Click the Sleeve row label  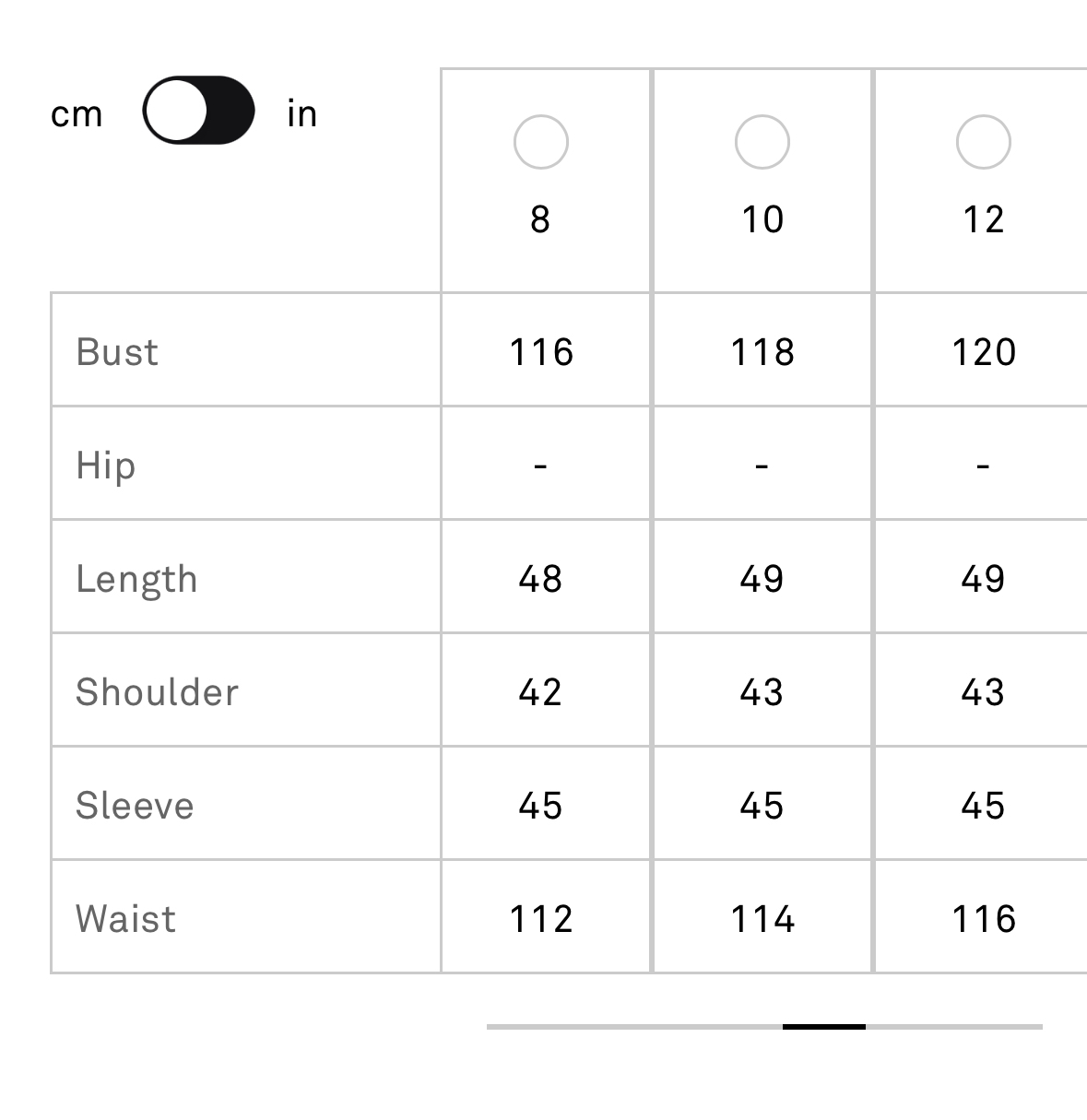click(135, 806)
